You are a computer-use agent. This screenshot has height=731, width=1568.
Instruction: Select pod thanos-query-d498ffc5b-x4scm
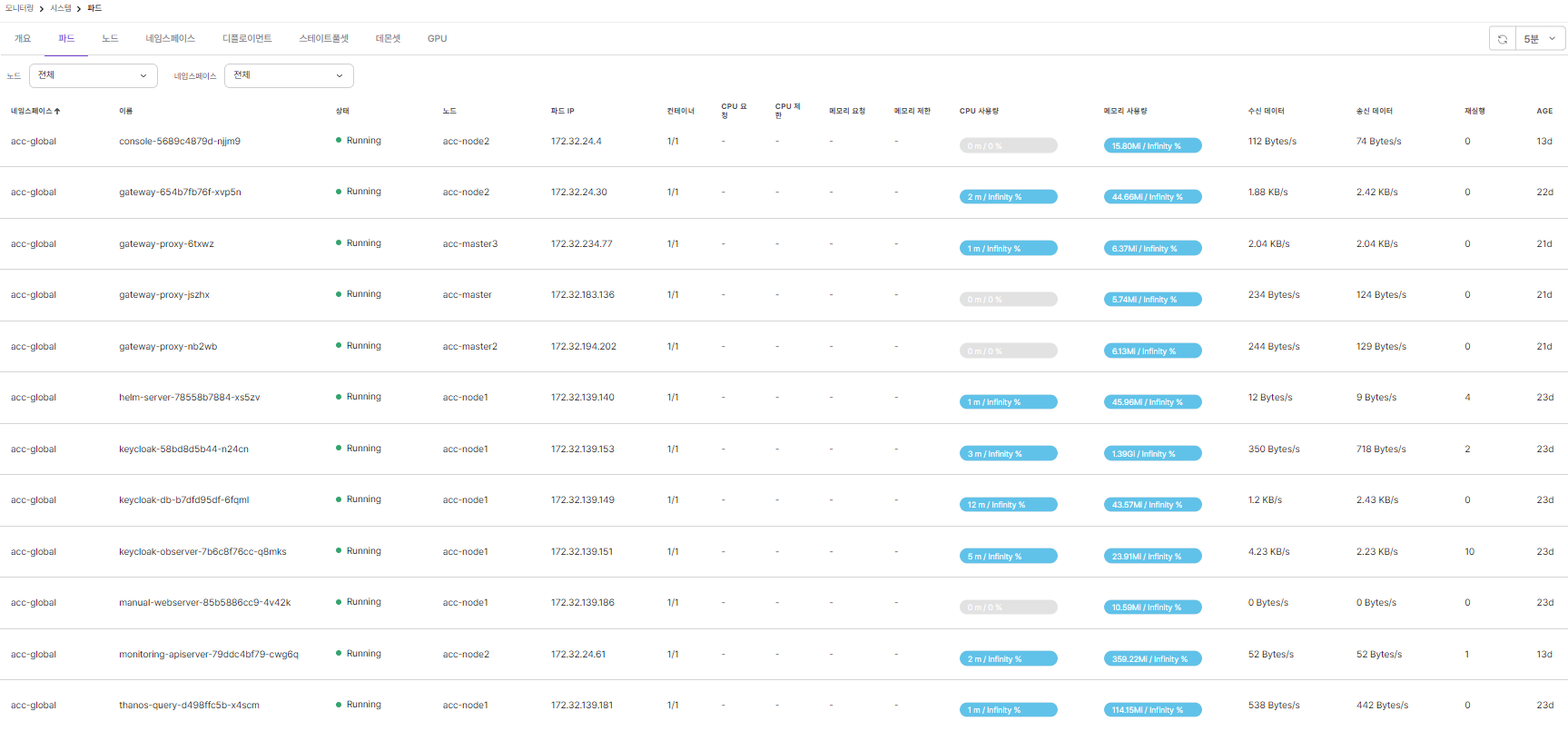click(x=189, y=705)
